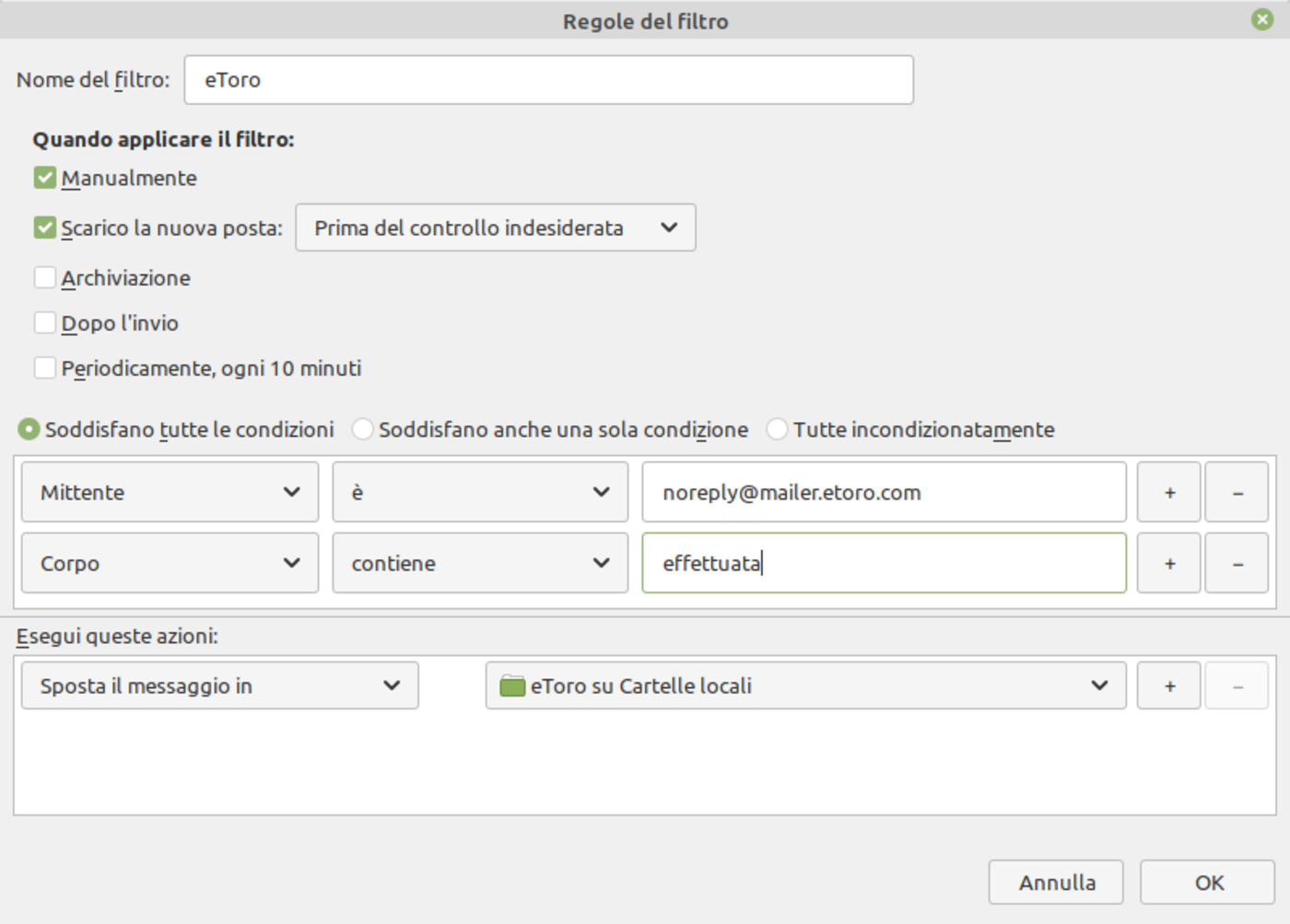The image size is (1290, 924).
Task: Remove the Corpo condition row
Action: [1236, 563]
